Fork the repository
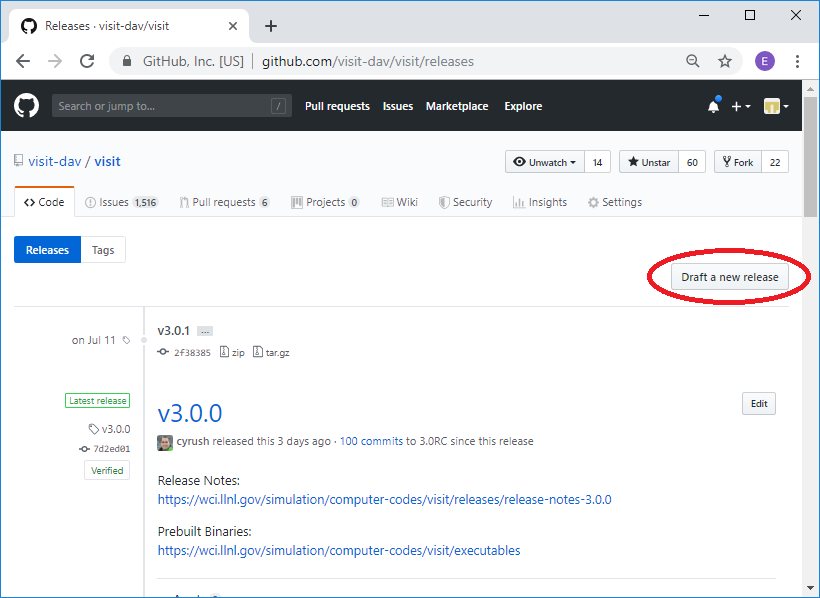Screen dimensions: 820x598 (x=738, y=162)
